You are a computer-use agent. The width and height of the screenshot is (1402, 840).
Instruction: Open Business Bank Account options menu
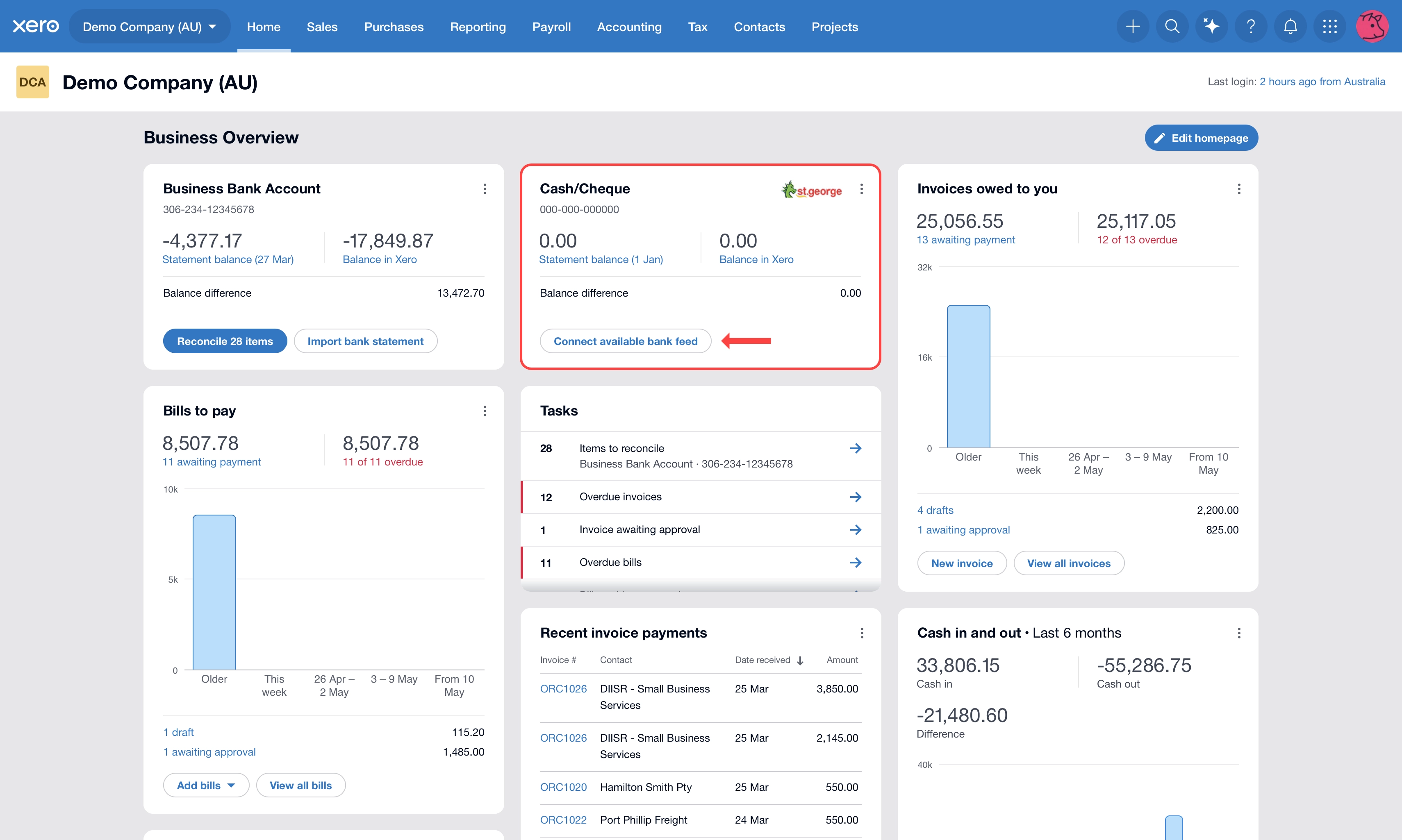485,189
